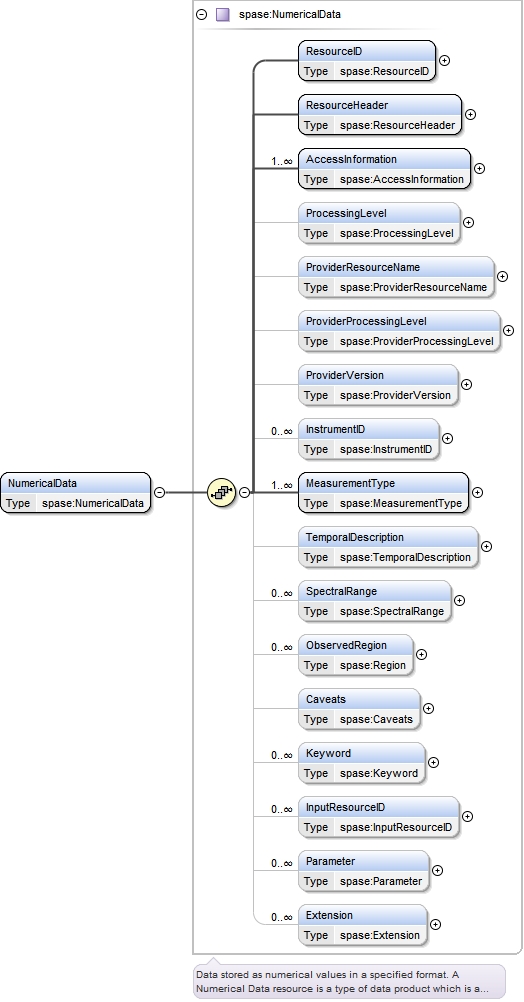
Task: Select the TemporalDescription element
Action: coord(388,547)
